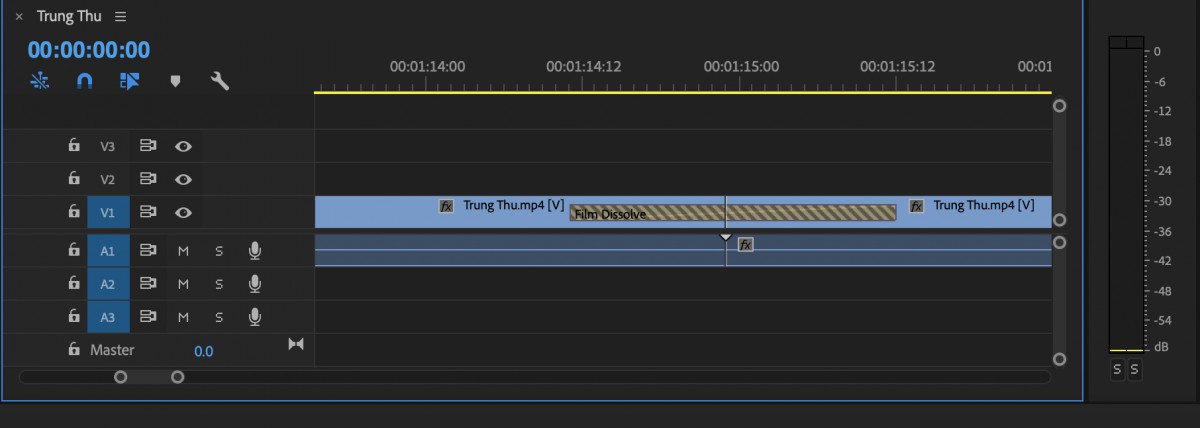Toggle insert sequence as nest icon
The width and height of the screenshot is (1200, 428).
click(x=40, y=81)
